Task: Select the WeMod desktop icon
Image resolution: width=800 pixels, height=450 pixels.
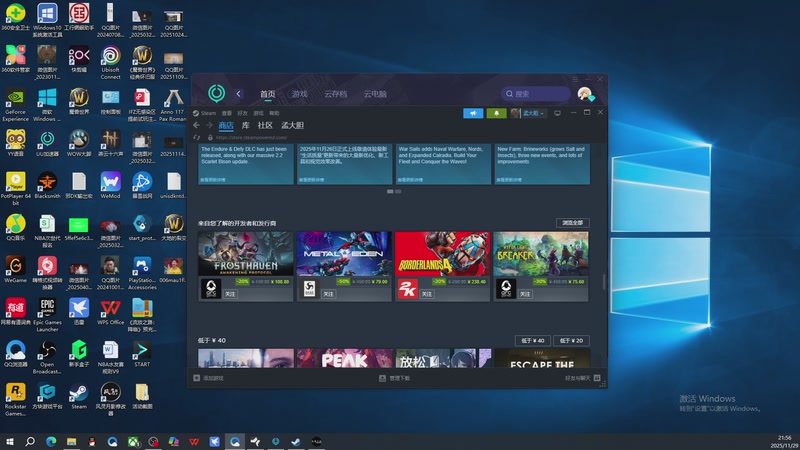Action: 110,185
